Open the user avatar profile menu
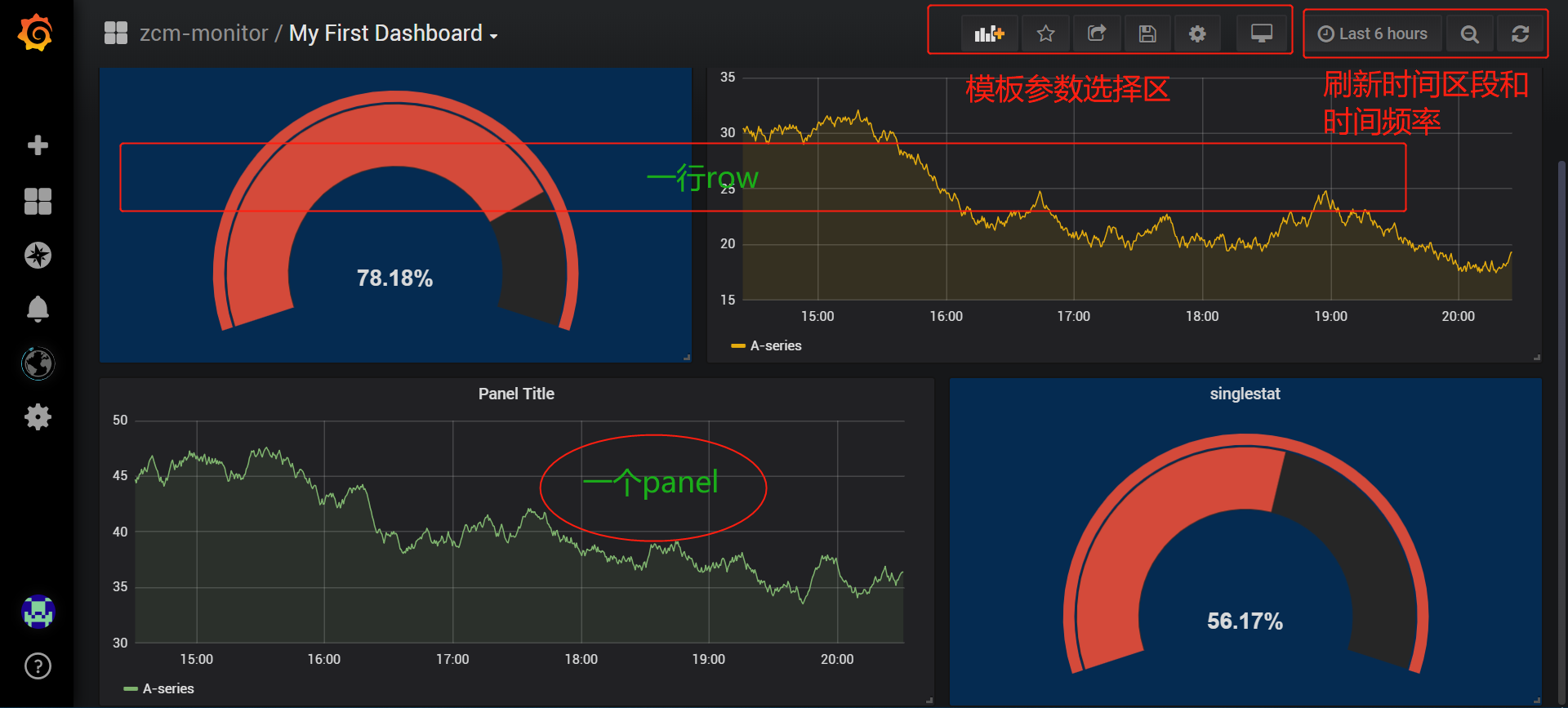 pyautogui.click(x=38, y=612)
